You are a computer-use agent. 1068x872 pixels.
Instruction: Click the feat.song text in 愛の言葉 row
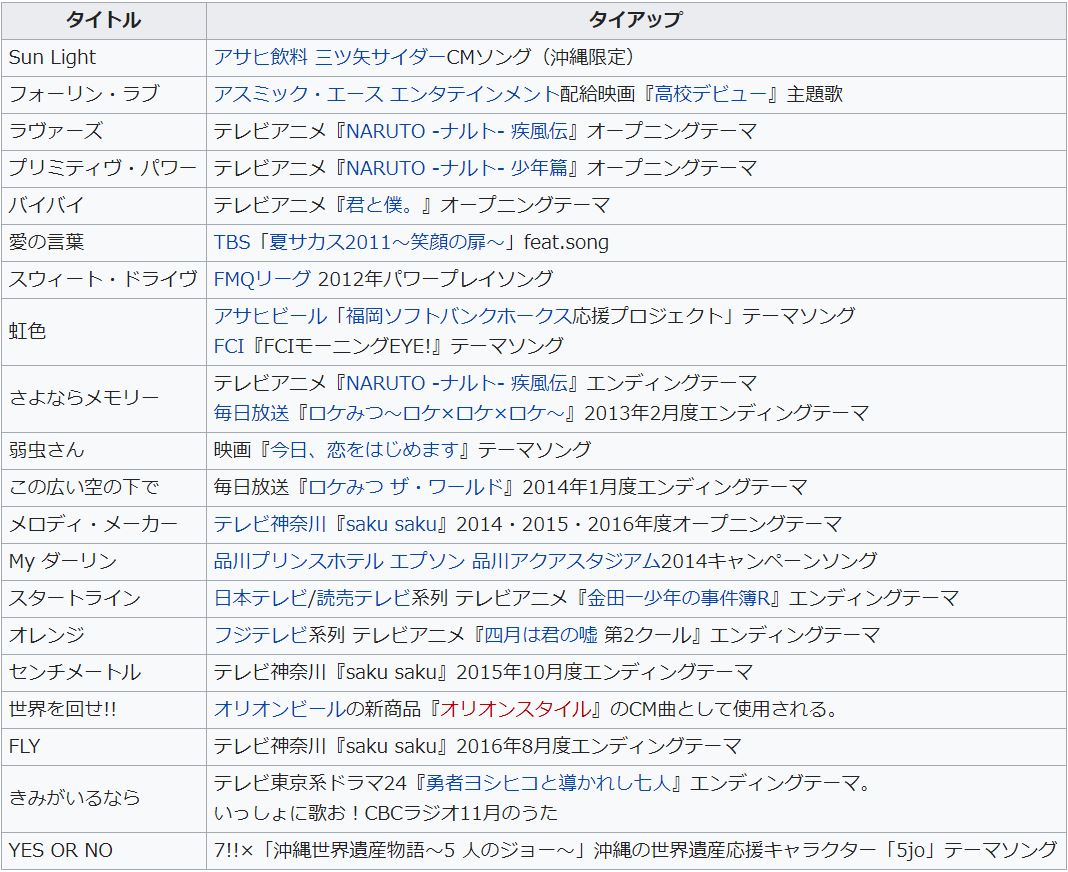click(x=566, y=242)
